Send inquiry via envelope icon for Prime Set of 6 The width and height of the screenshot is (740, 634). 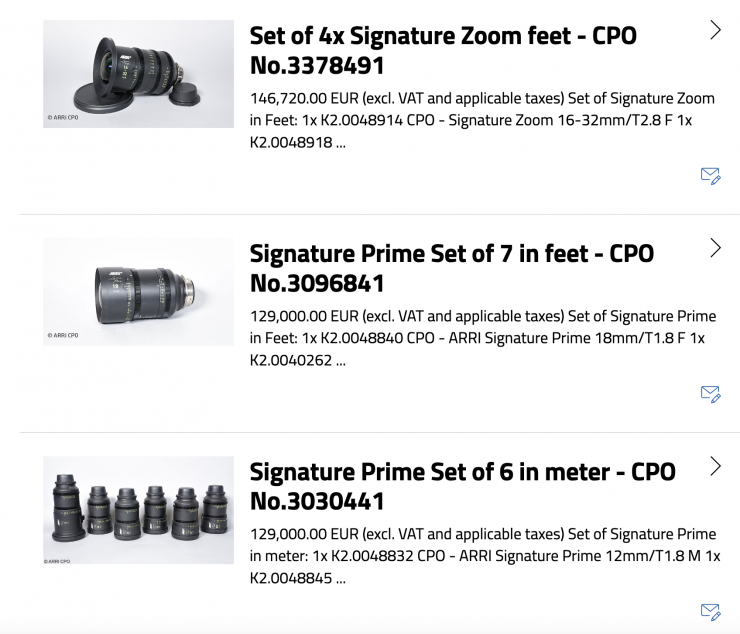pyautogui.click(x=710, y=611)
